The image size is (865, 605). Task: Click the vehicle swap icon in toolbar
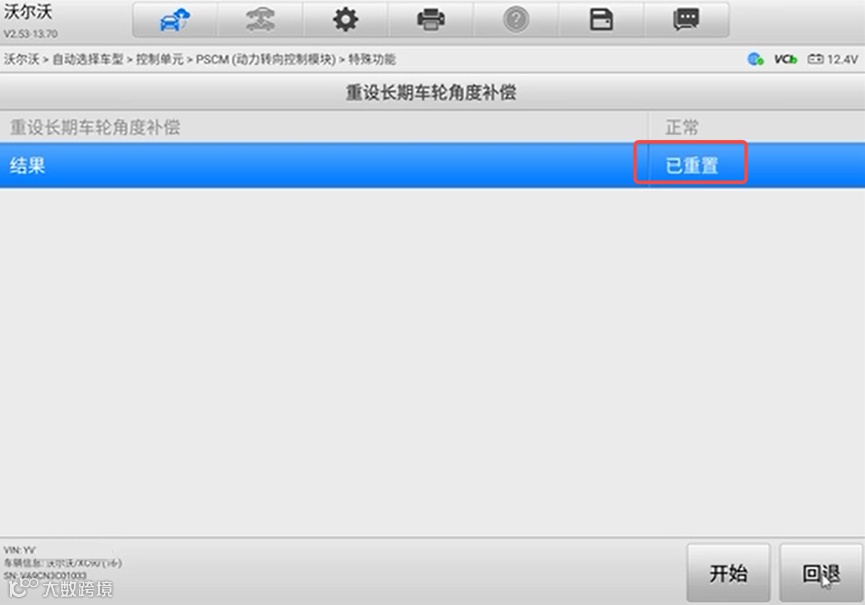click(260, 20)
